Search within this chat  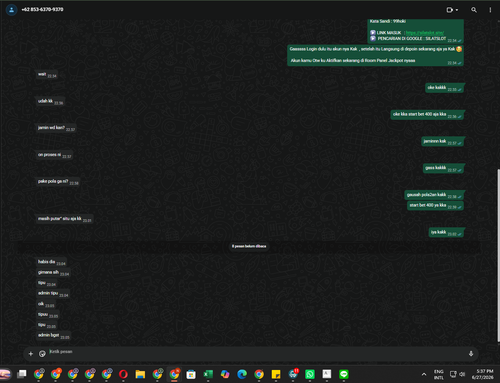pos(474,10)
